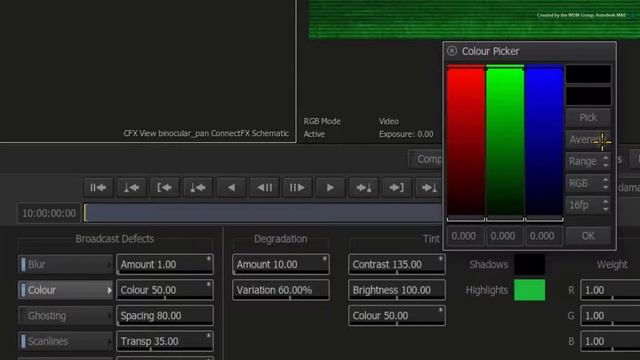
Task: Click the blue value field showing 0.000
Action: click(x=544, y=236)
